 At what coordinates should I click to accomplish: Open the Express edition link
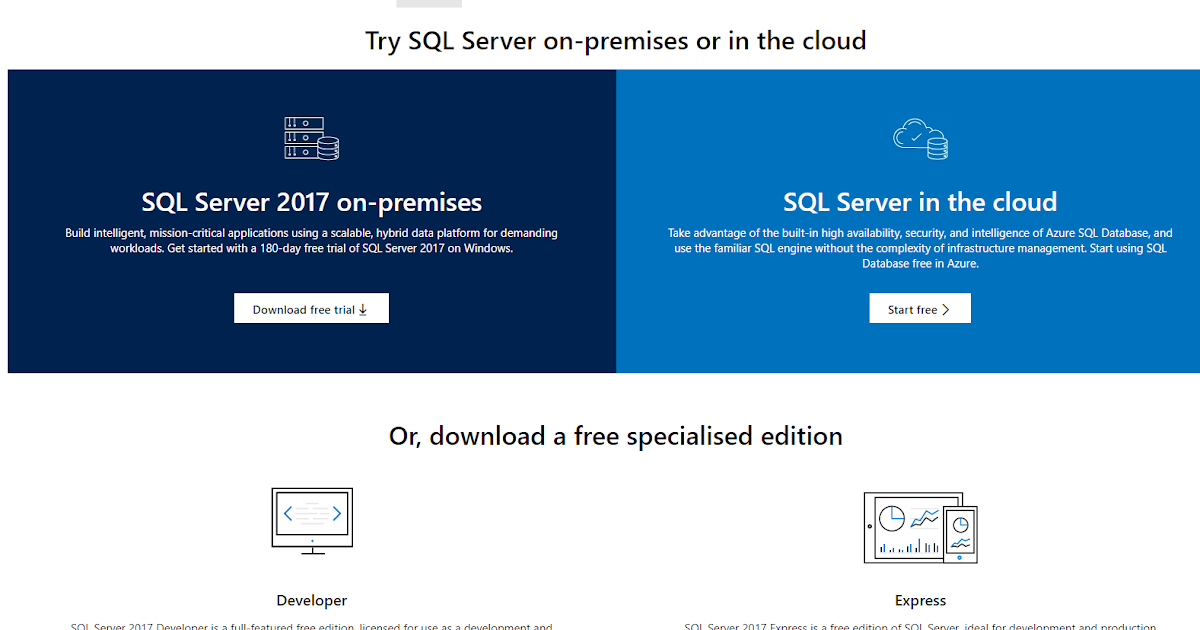click(x=920, y=600)
